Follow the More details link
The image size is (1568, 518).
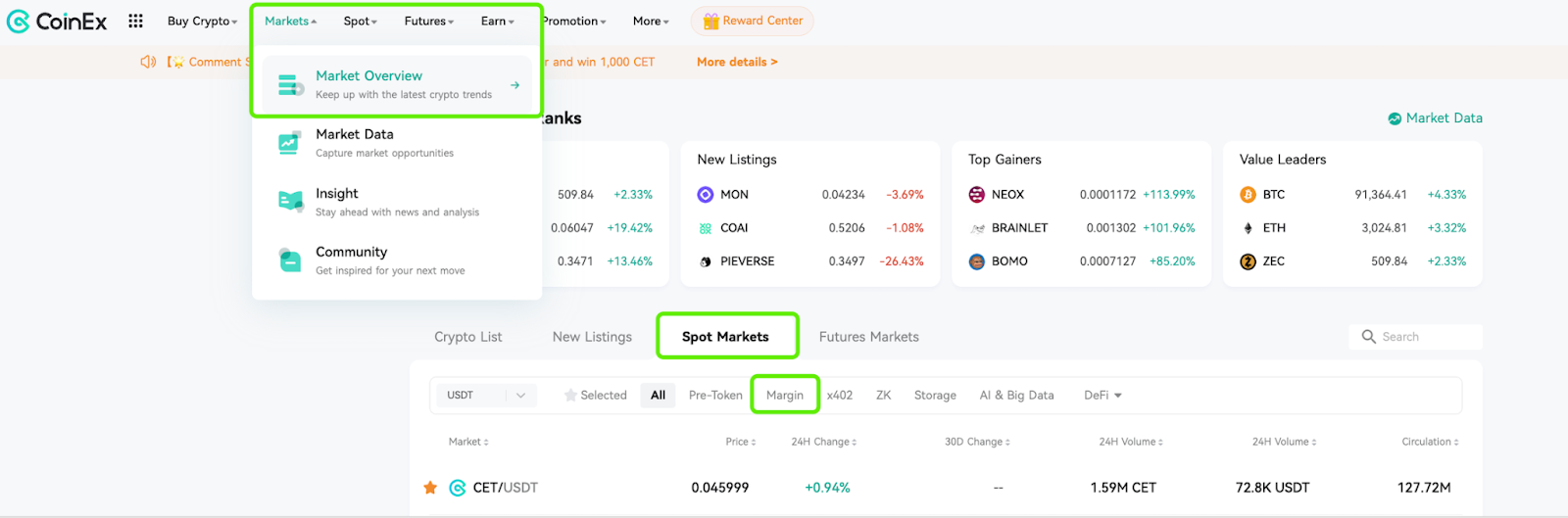[737, 62]
